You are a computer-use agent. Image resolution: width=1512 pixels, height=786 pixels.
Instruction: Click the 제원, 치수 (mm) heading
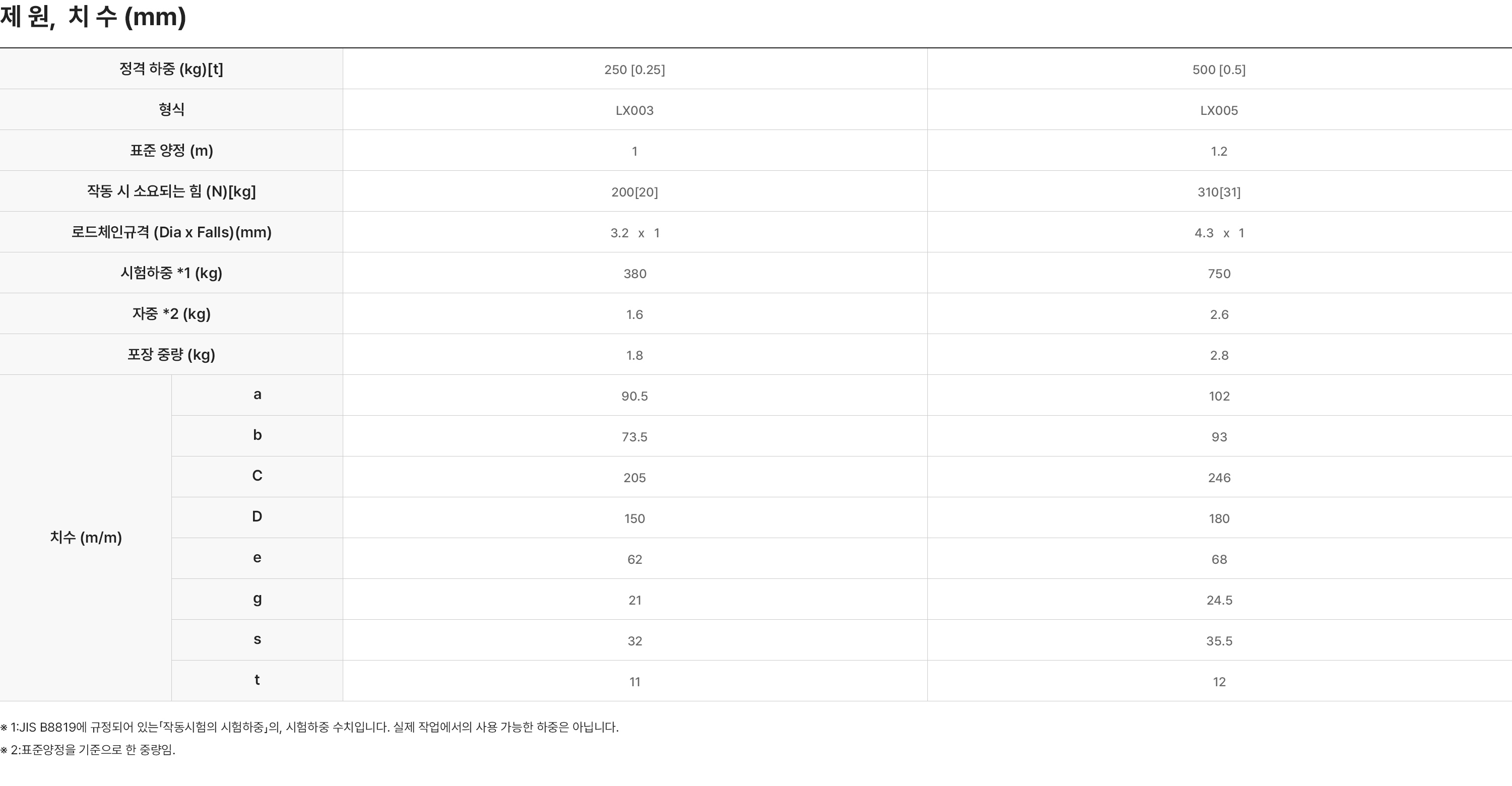[x=93, y=17]
